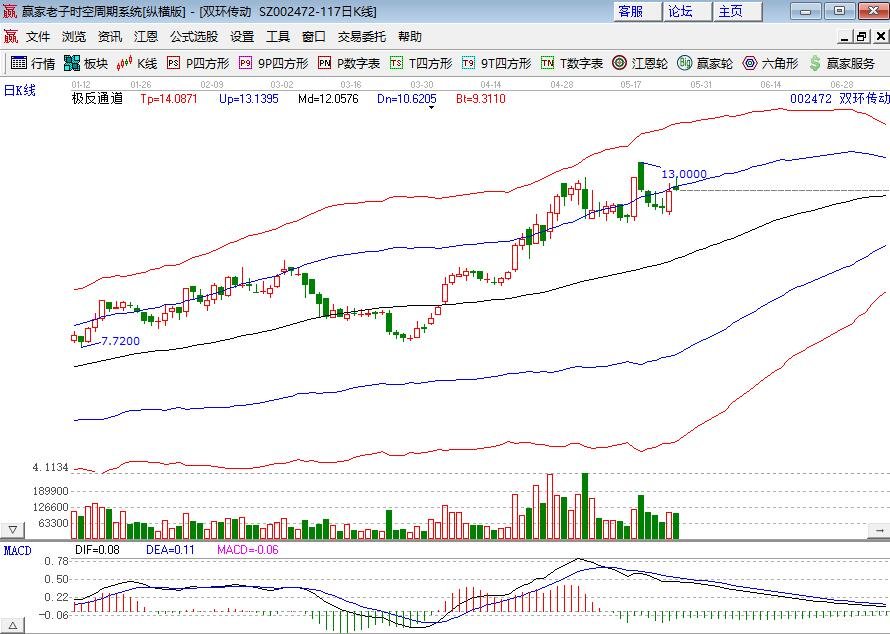Click the DIF=0.08 value
The width and height of the screenshot is (890, 634).
tap(97, 549)
